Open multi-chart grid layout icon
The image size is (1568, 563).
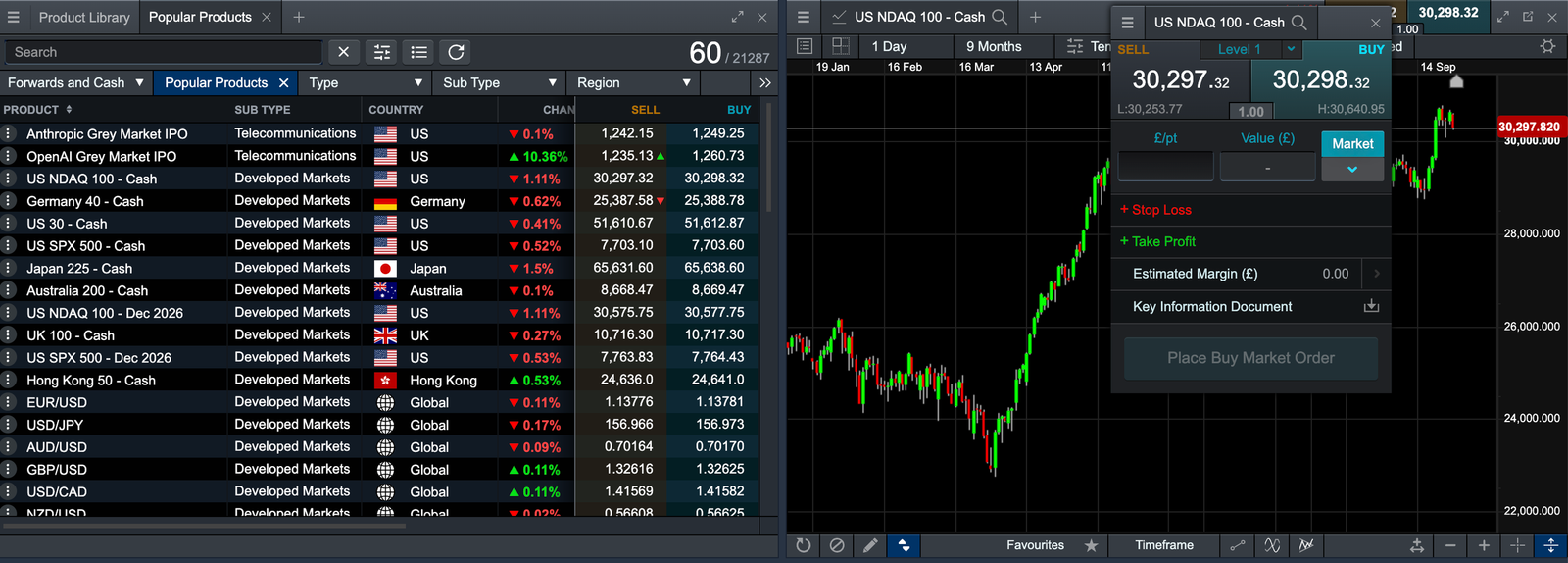click(x=841, y=46)
